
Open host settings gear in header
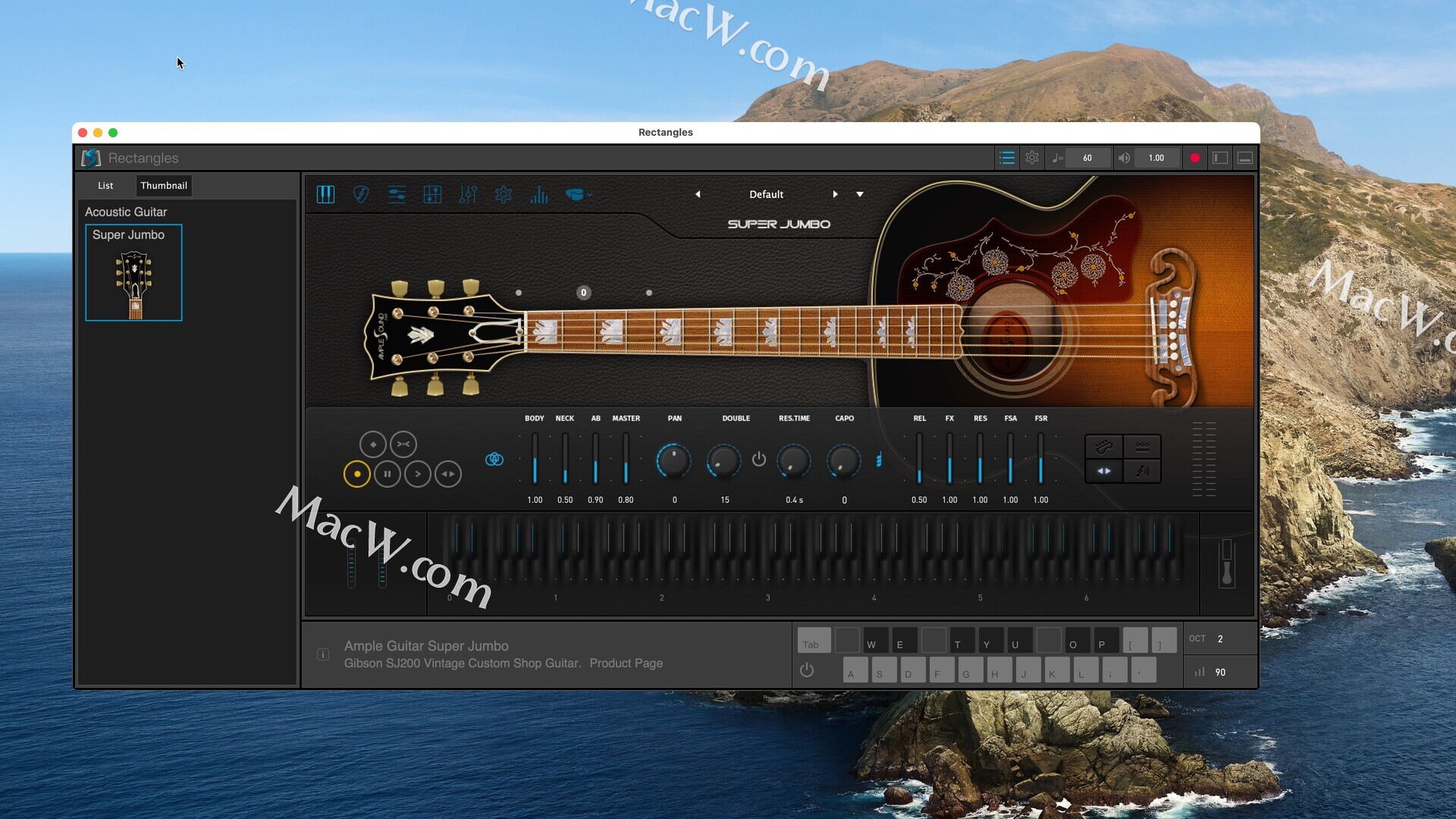tap(1032, 158)
